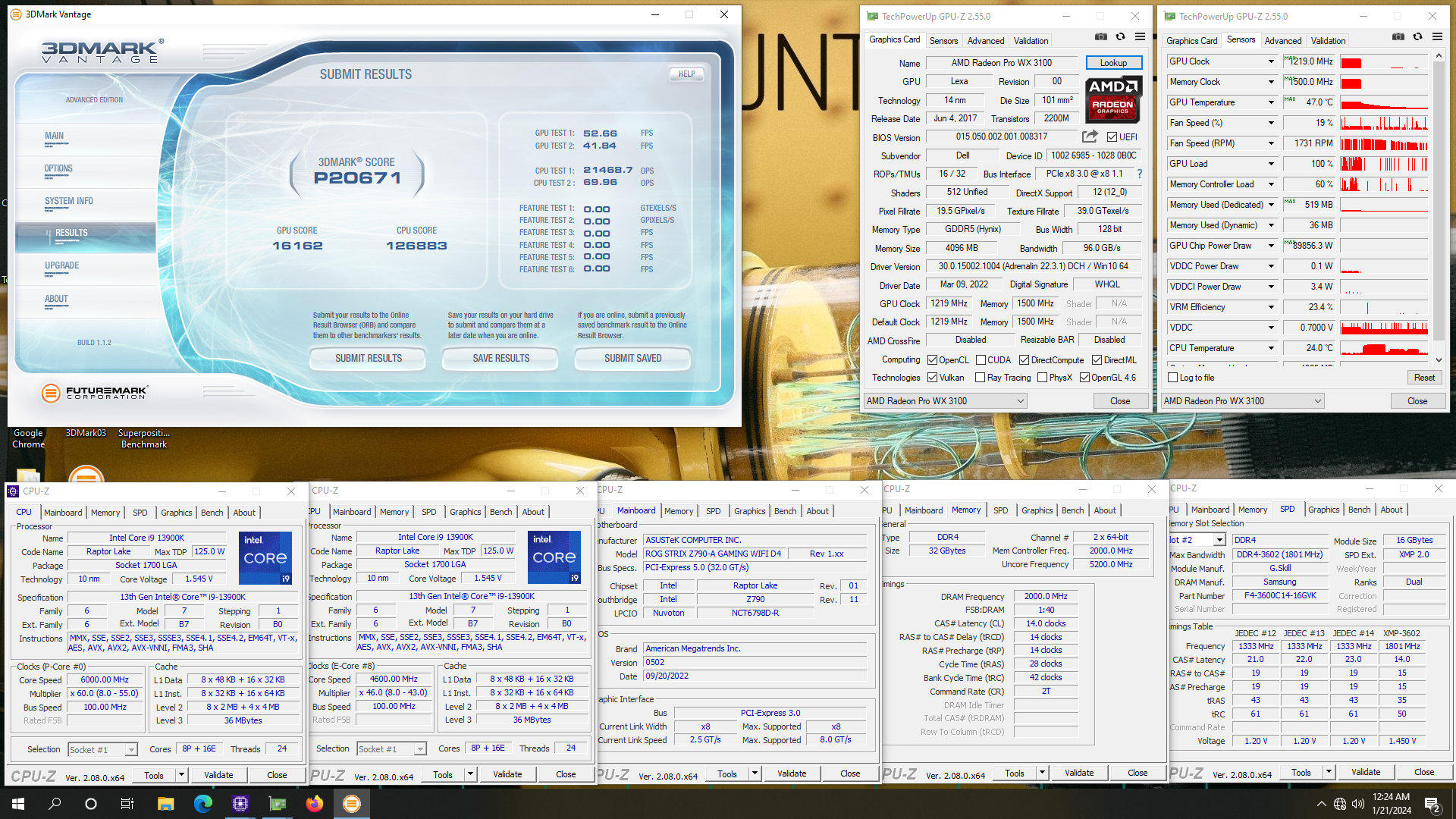
Task: Open Firefox from the taskbar
Action: (x=315, y=804)
